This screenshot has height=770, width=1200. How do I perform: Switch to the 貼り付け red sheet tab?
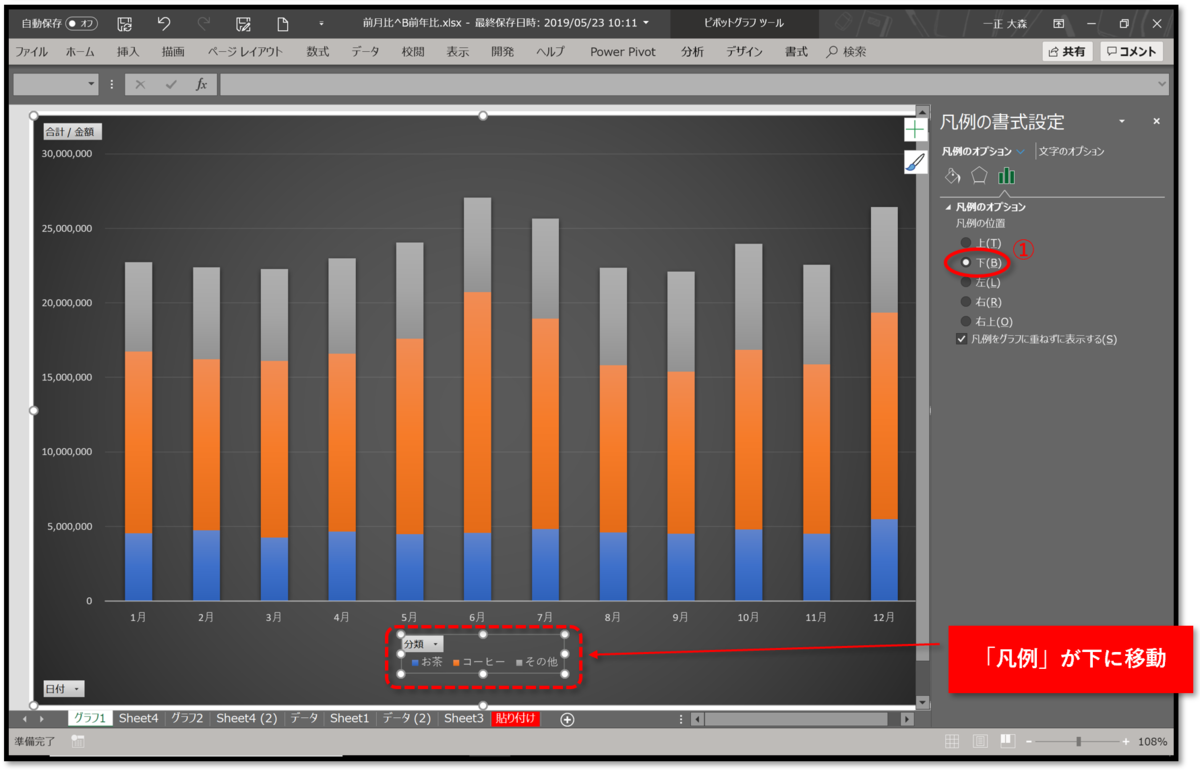tap(516, 719)
